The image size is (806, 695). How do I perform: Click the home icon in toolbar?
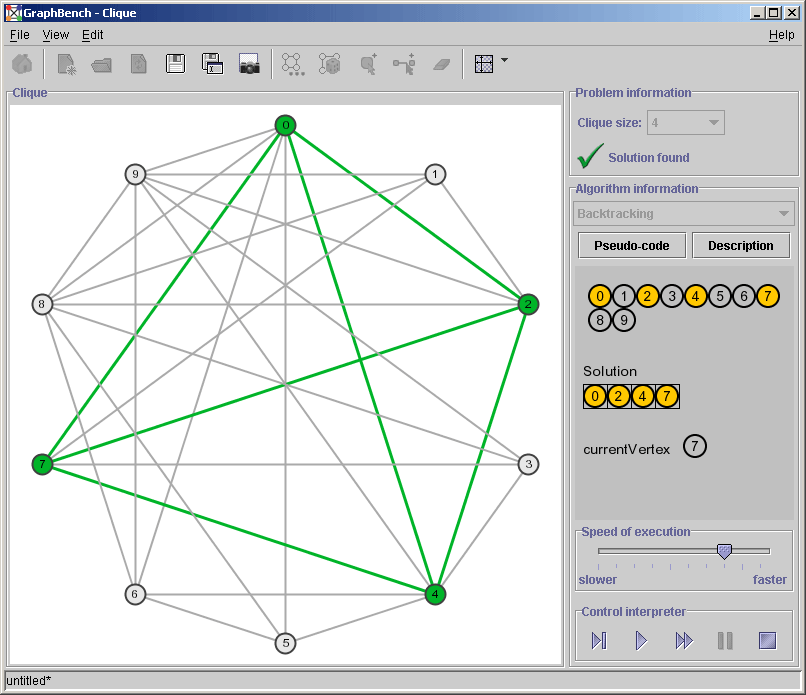click(x=22, y=64)
